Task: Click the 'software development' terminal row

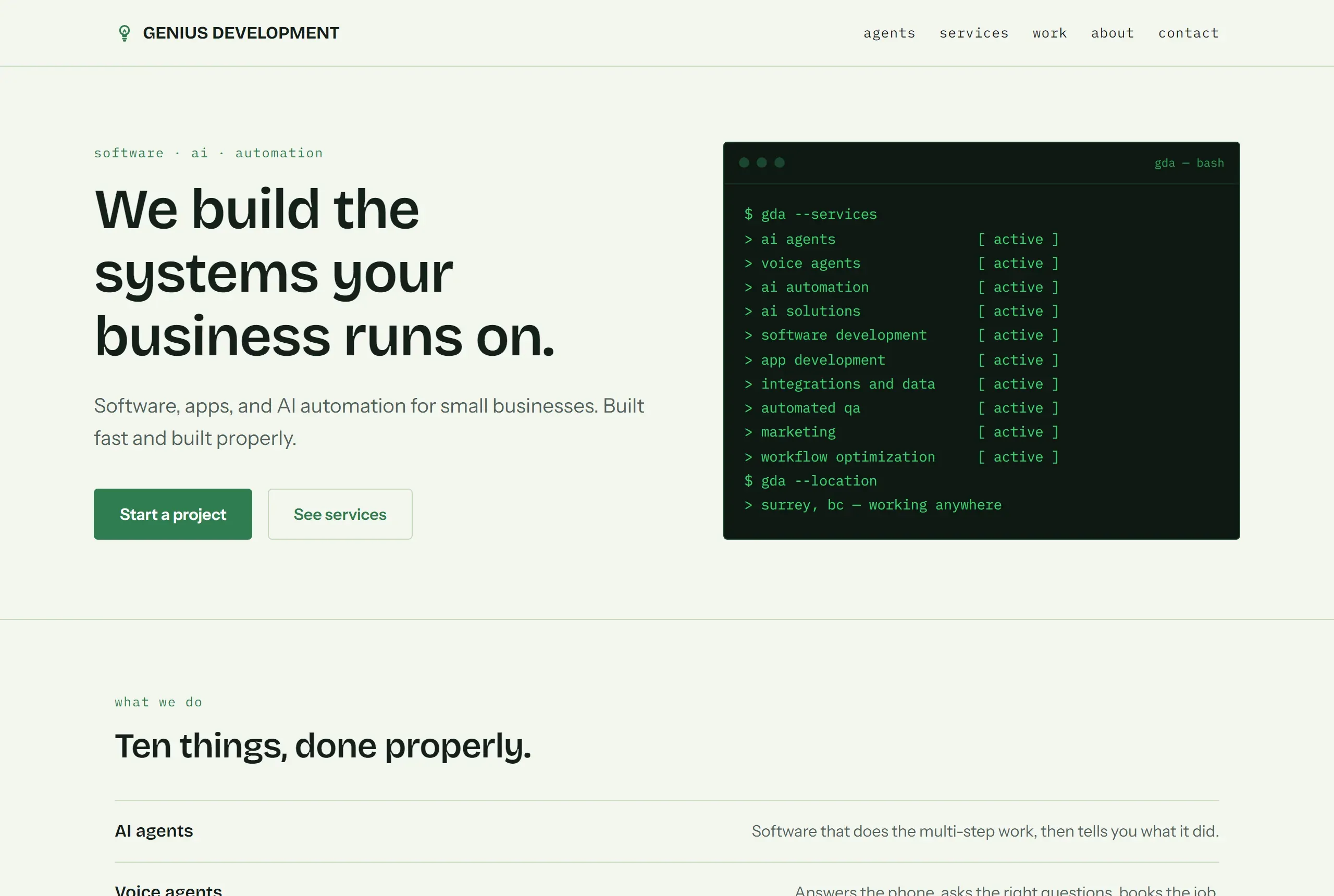Action: tap(901, 335)
